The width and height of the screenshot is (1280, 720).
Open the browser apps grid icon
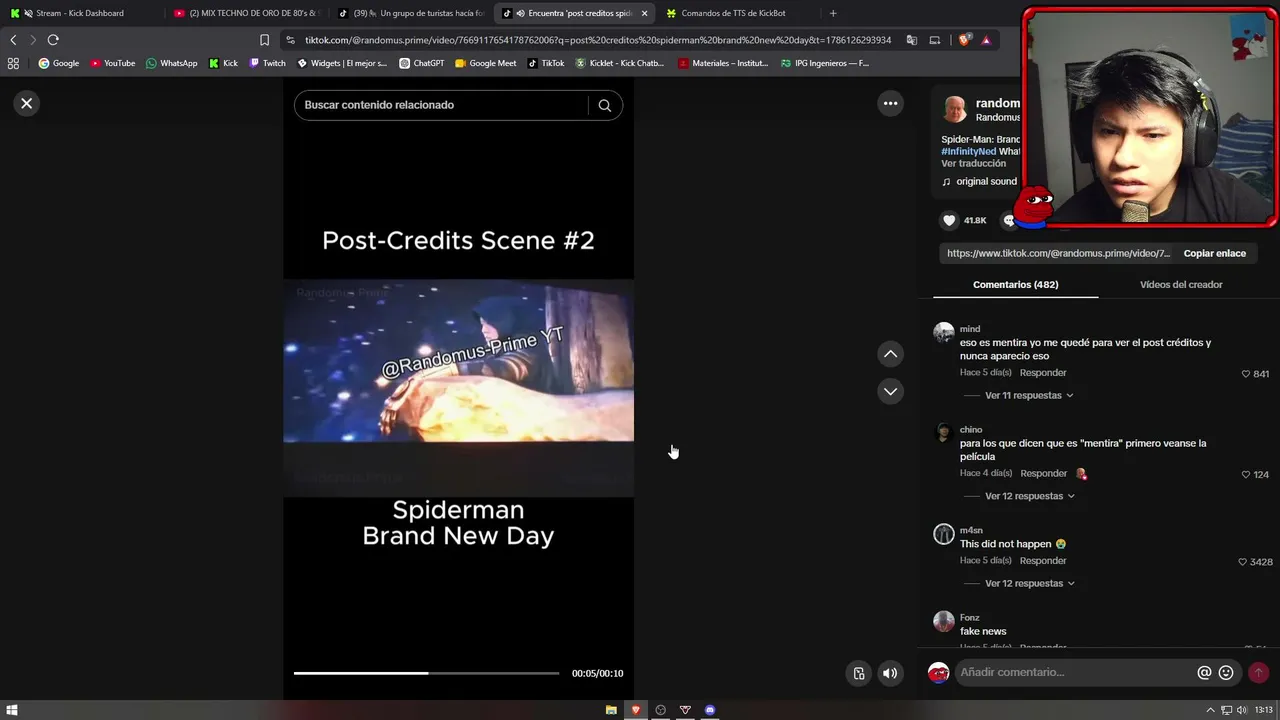click(x=13, y=63)
